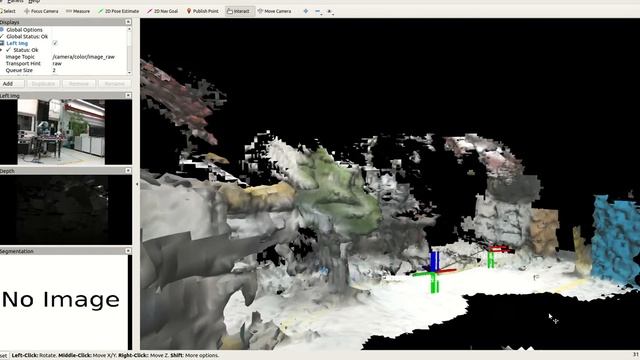Activate the Publish Point tool
The height and width of the screenshot is (360, 640).
[202, 11]
